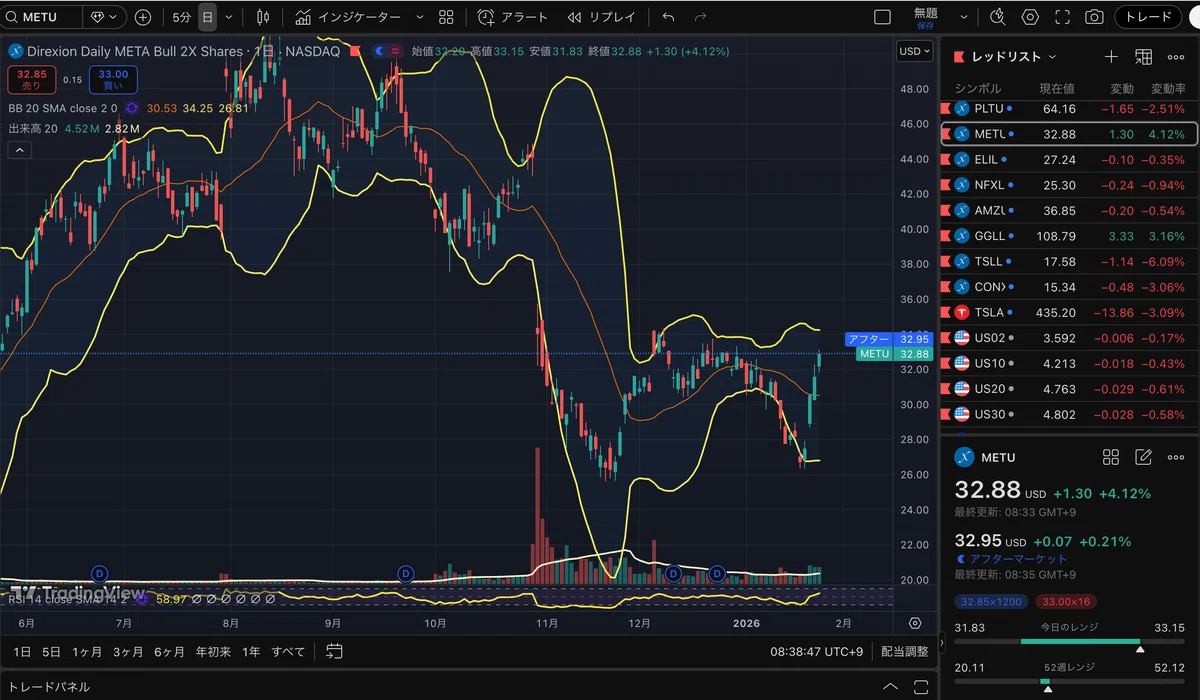Click the blue 買い buy button at 33.00
The width and height of the screenshot is (1200, 700).
pos(113,80)
